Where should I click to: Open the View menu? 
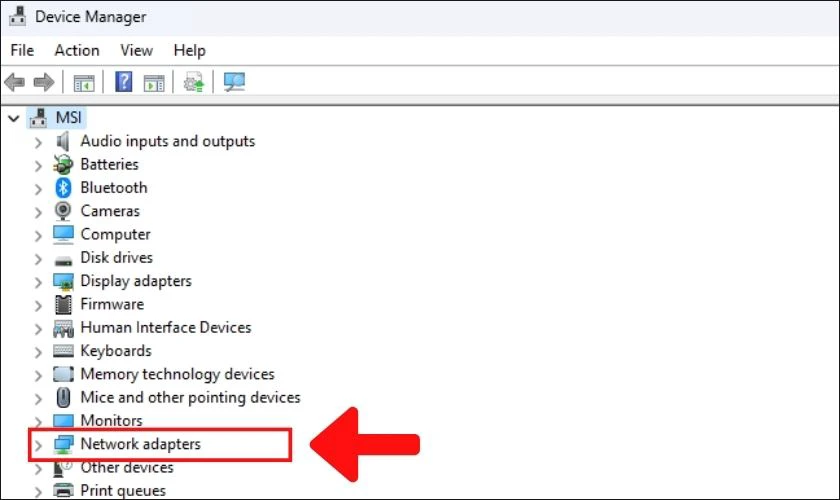coord(136,50)
